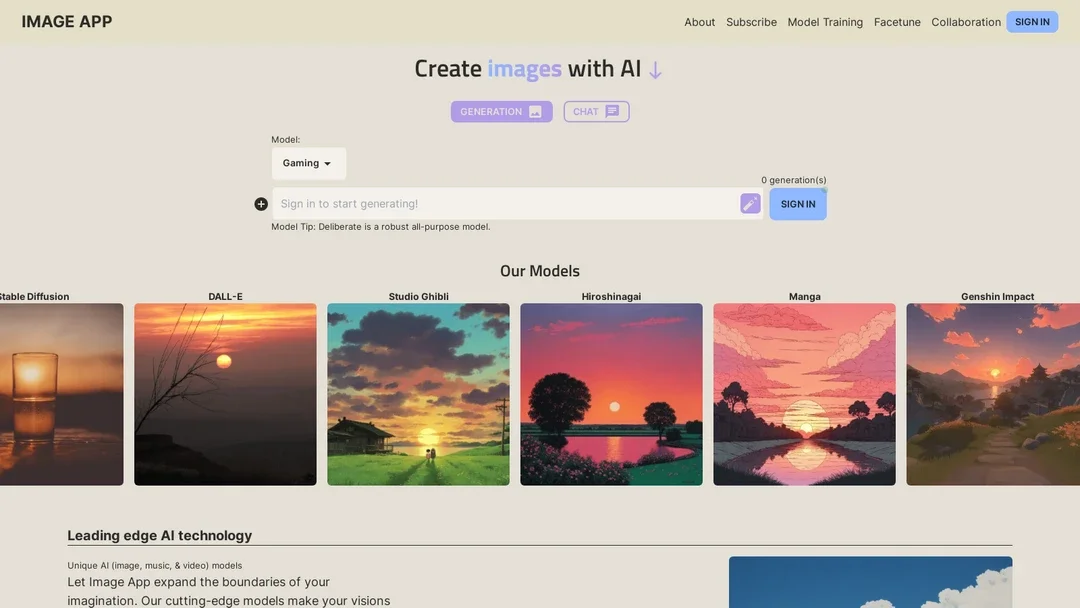Switch to Chat mode
Image resolution: width=1080 pixels, height=608 pixels.
tap(596, 112)
